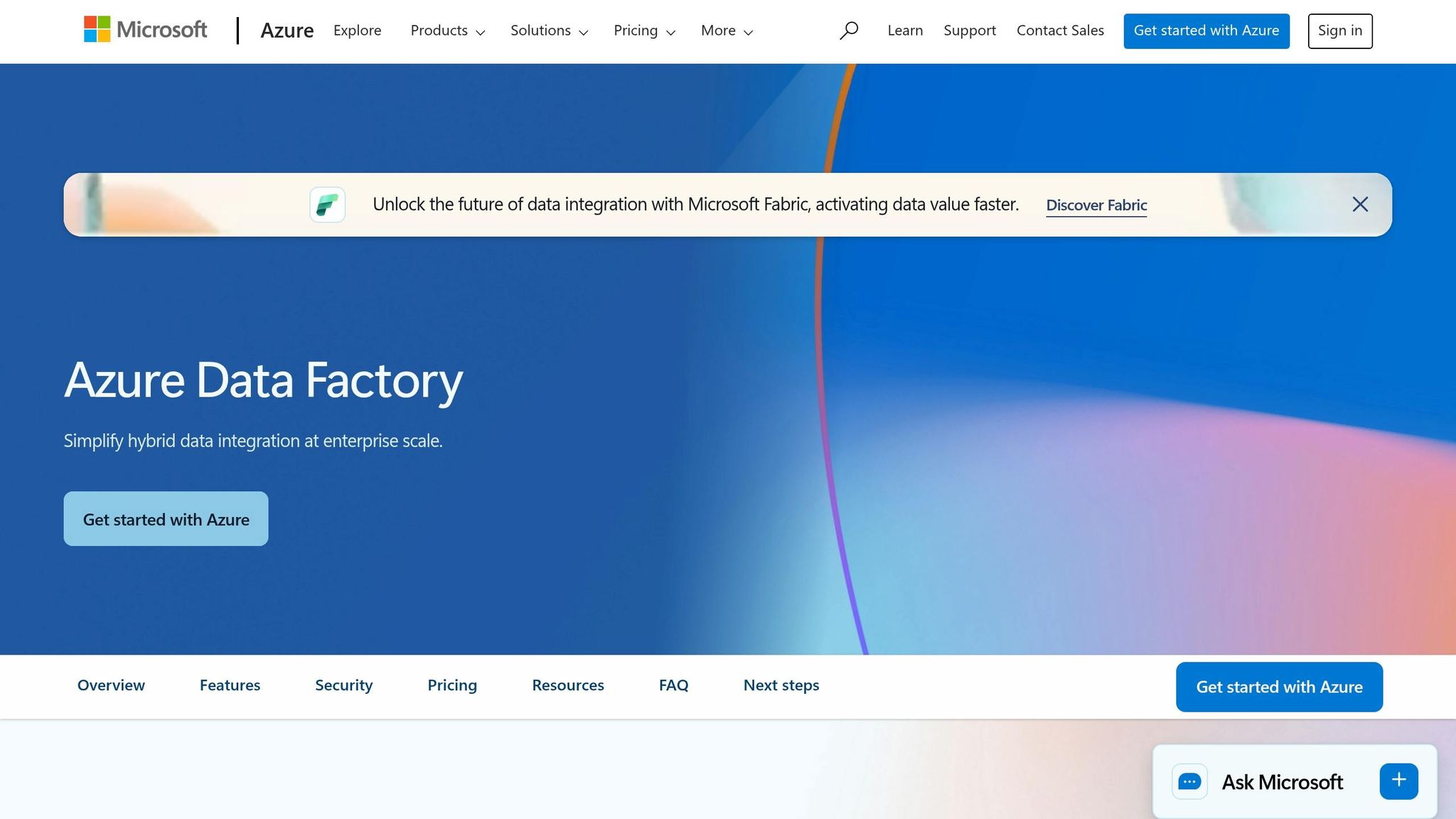
Task: Jump to FAQ section tab
Action: (673, 685)
